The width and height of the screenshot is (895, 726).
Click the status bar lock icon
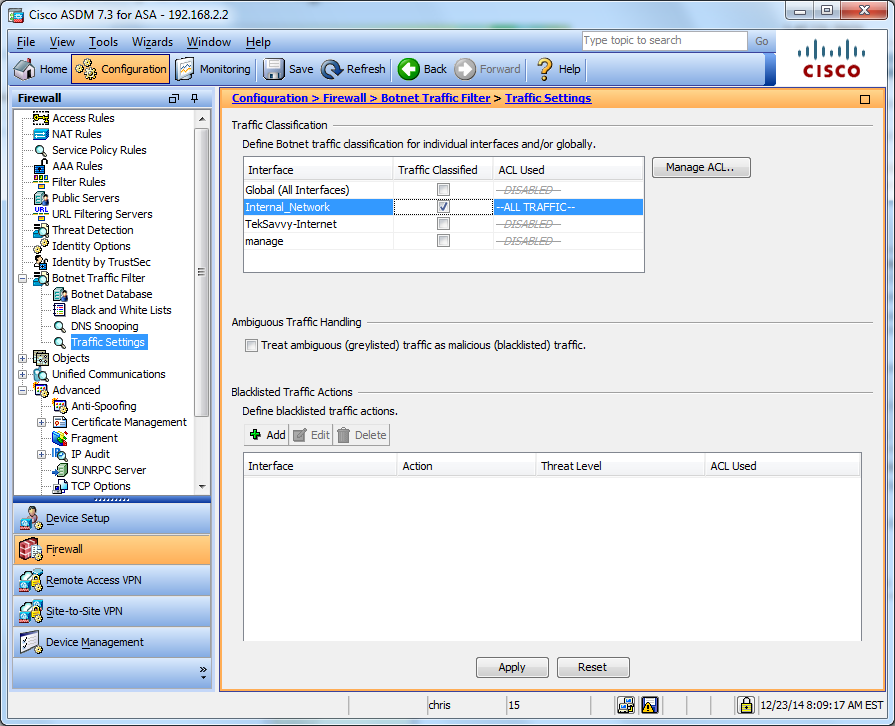tap(745, 705)
